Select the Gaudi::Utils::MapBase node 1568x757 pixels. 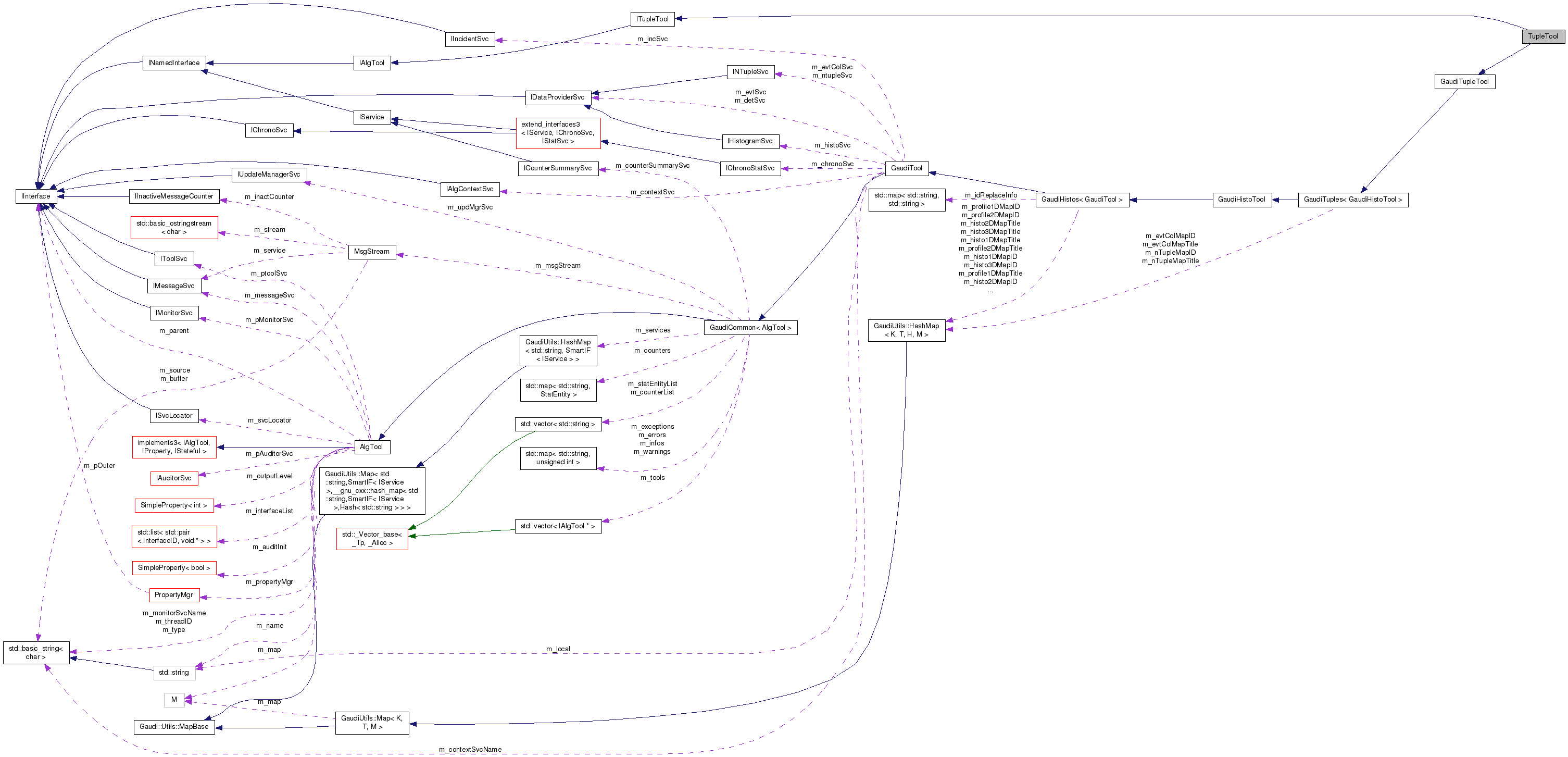(174, 727)
